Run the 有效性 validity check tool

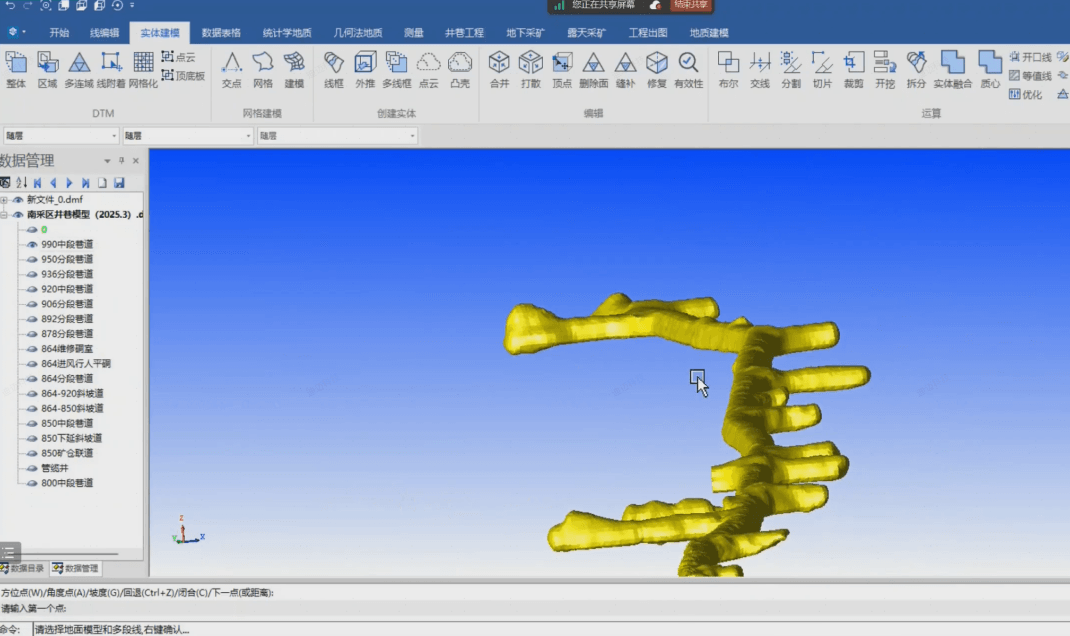[688, 70]
